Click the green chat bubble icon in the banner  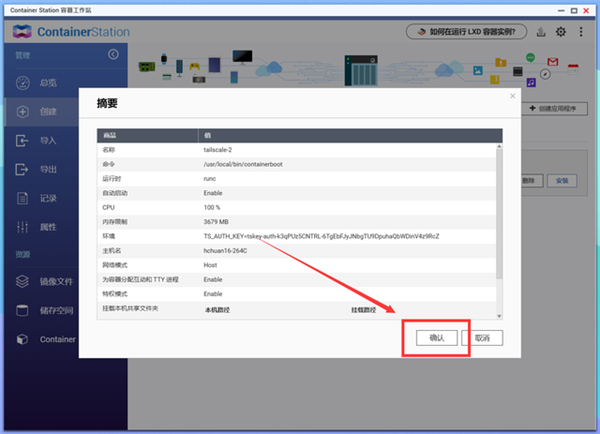[x=530, y=58]
